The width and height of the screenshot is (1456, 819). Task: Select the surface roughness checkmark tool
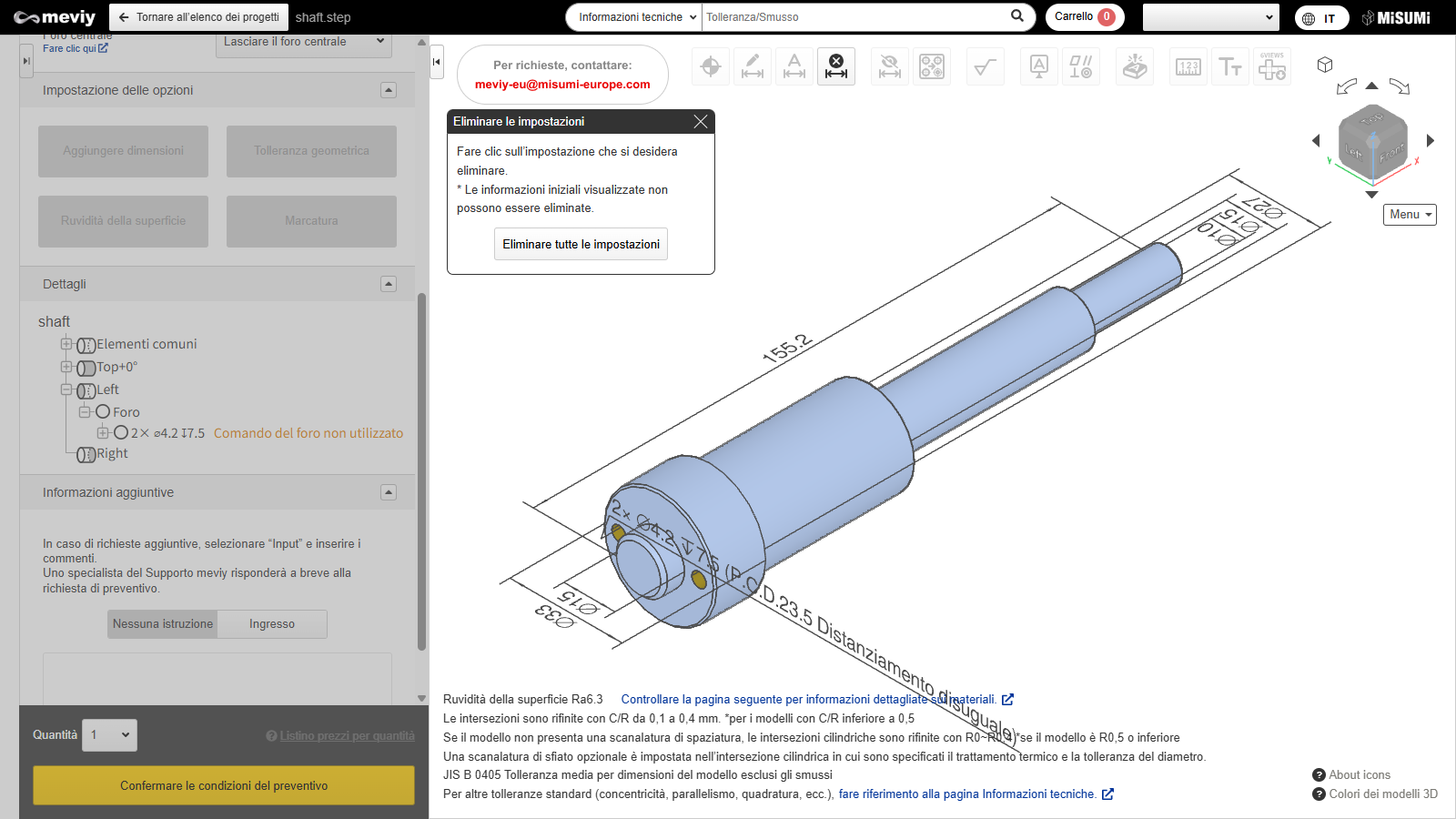(x=985, y=66)
